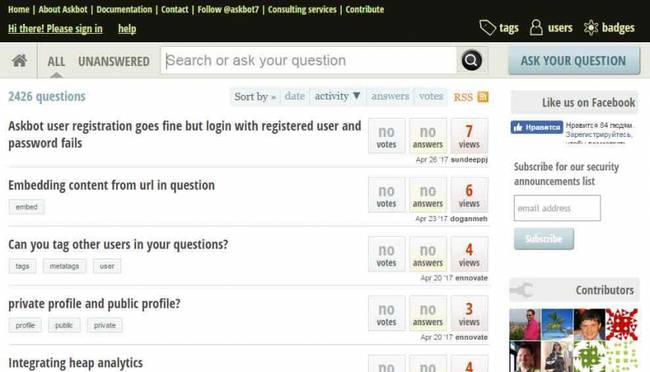Click the 2426 questions count
This screenshot has height=372, width=650.
coord(47,96)
